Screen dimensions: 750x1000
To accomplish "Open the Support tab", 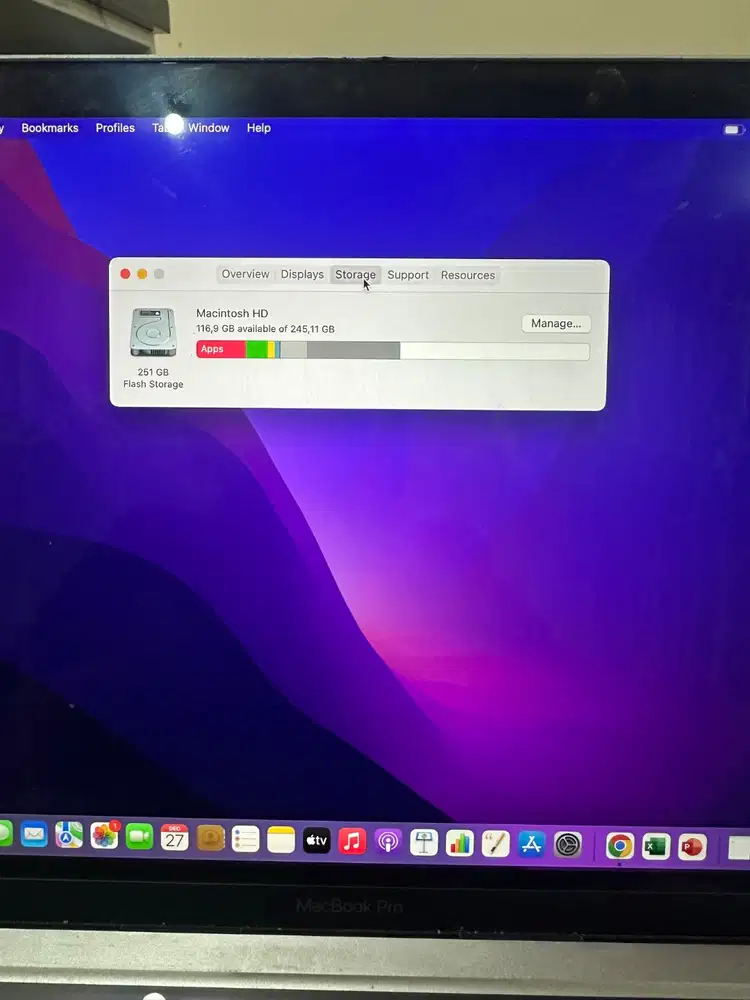I will (x=408, y=275).
